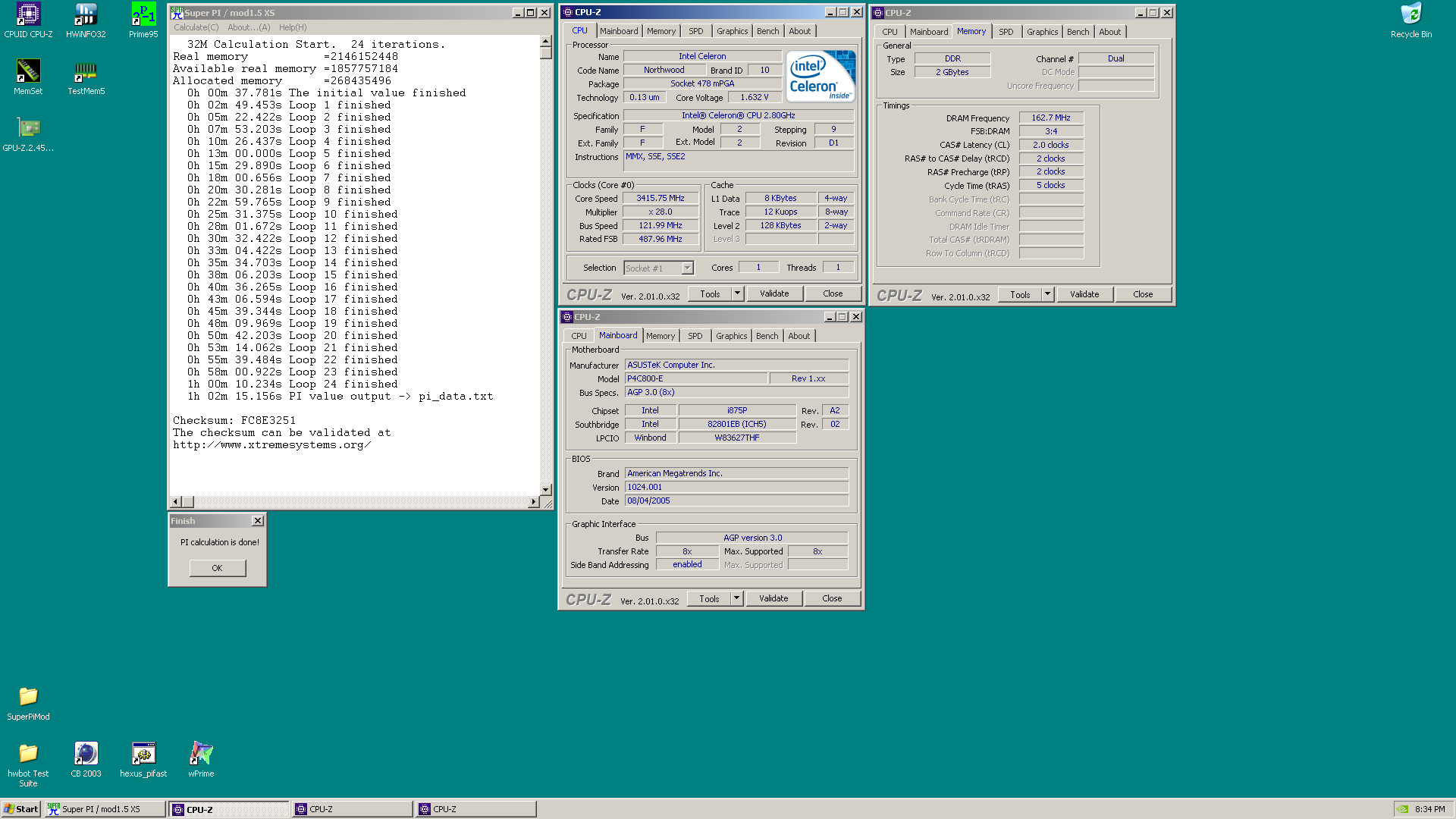Open the Recycle Bin icon
1456x819 pixels.
[x=1411, y=20]
